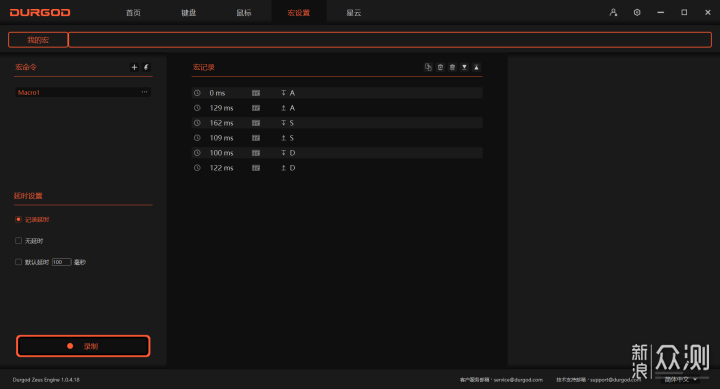
Task: Click keyboard icon on the 0 ms row
Action: 256,93
